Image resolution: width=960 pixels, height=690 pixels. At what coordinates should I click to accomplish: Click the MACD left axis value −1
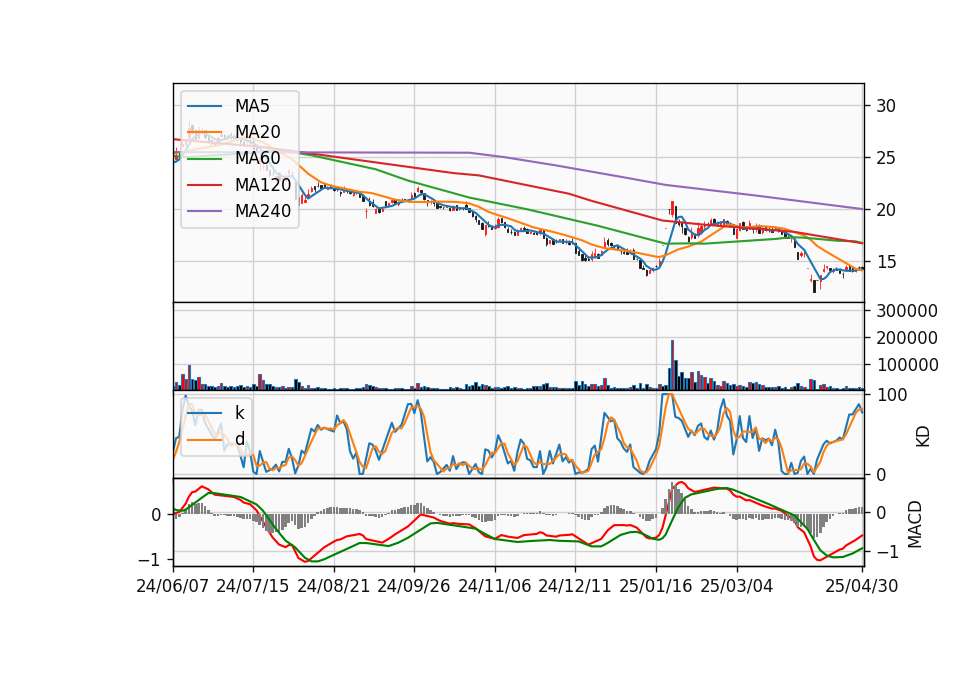(x=149, y=560)
